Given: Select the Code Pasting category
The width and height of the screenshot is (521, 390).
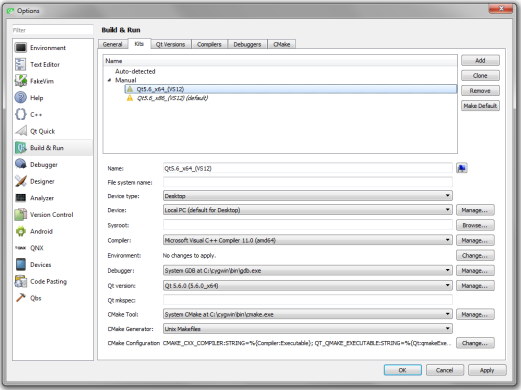Looking at the screenshot, I should (53, 281).
